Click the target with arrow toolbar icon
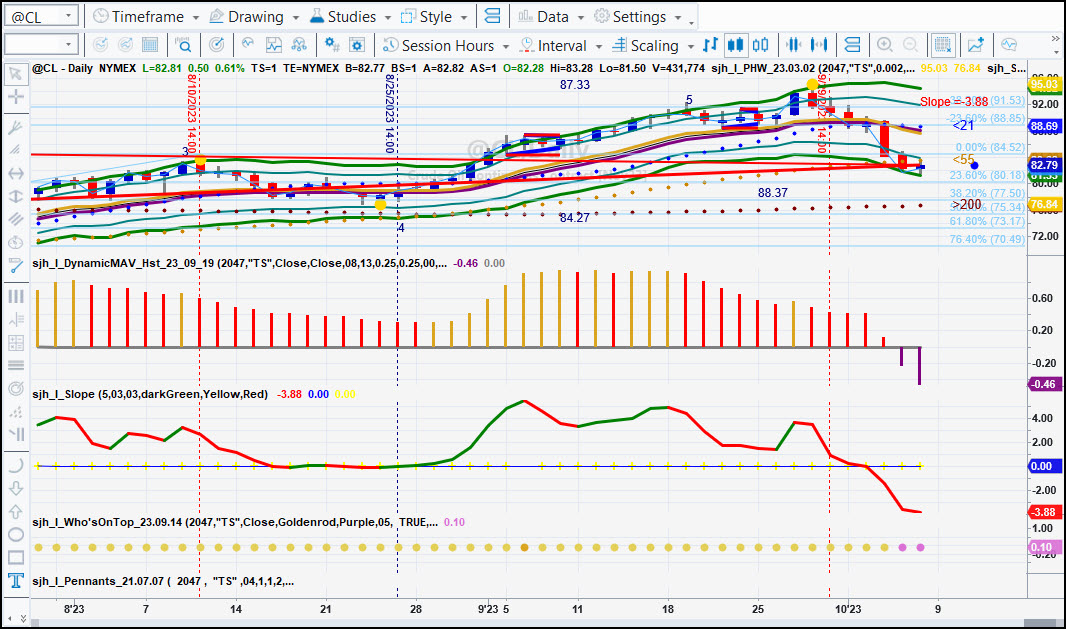 click(217, 45)
